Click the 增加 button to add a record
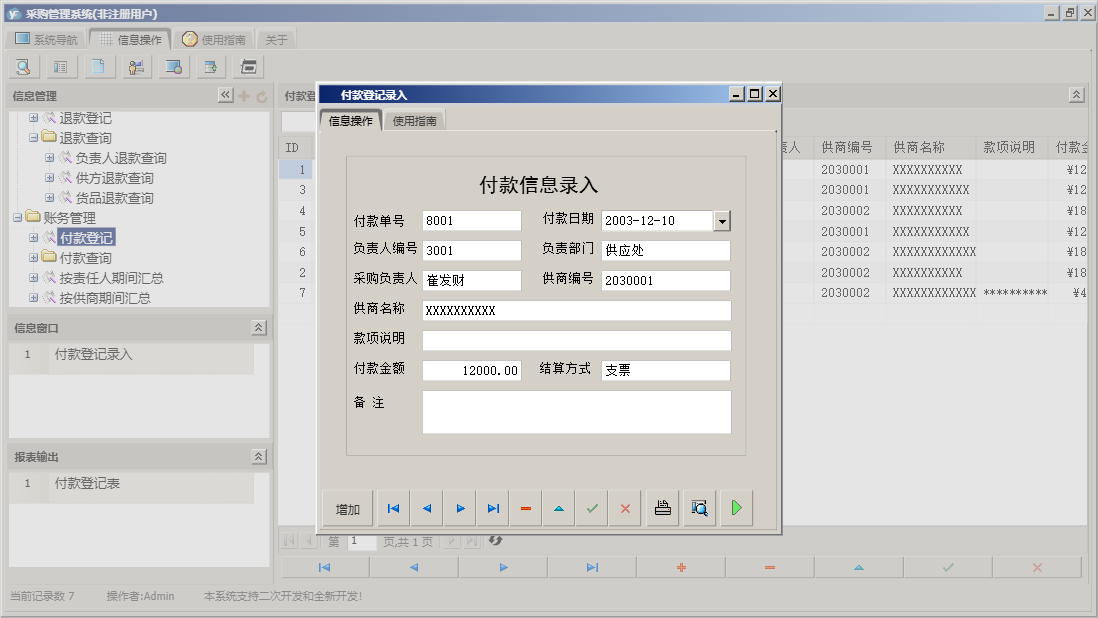1098x618 pixels. point(346,507)
